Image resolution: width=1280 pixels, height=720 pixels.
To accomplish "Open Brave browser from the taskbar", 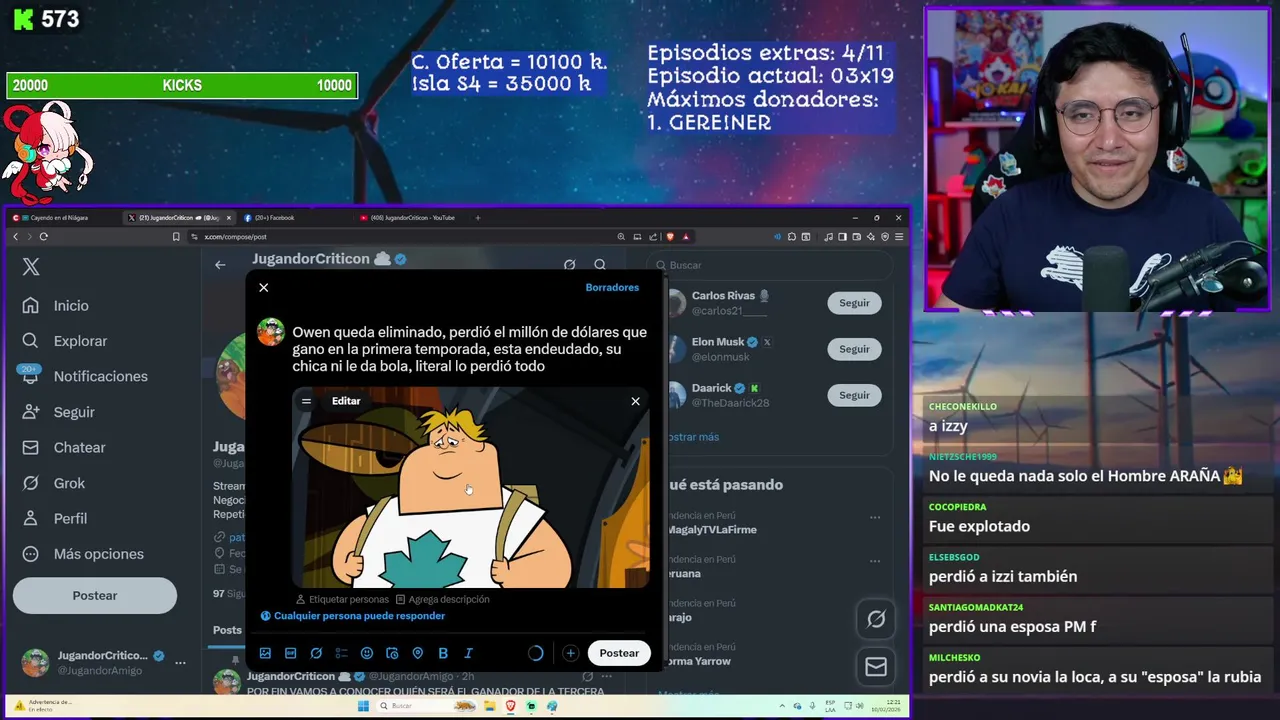I will point(510,706).
